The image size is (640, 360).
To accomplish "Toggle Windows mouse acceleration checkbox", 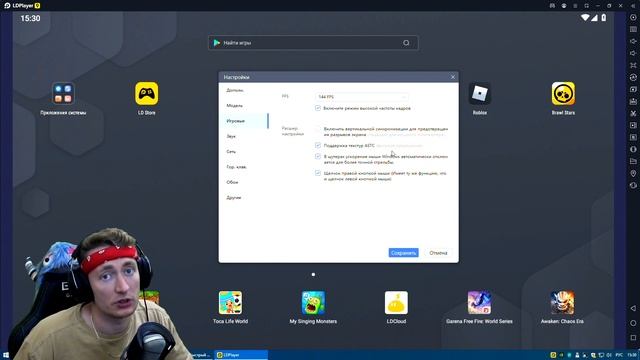I will [x=318, y=156].
